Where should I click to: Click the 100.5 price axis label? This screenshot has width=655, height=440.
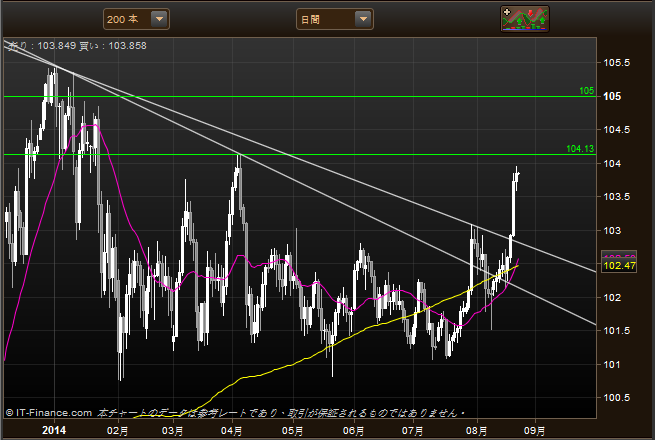tap(617, 397)
